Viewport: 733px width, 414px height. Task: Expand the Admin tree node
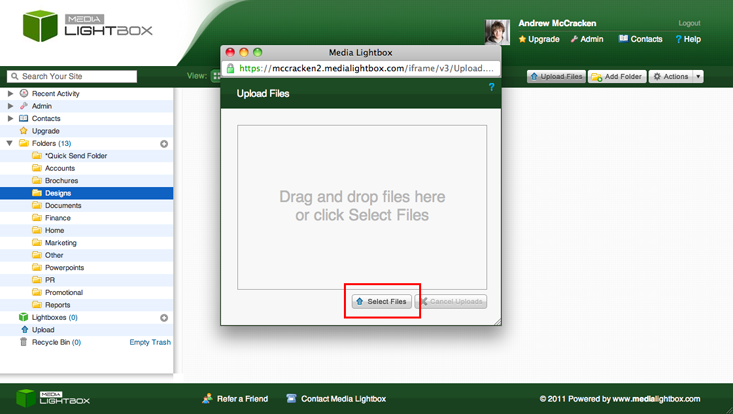click(x=11, y=106)
